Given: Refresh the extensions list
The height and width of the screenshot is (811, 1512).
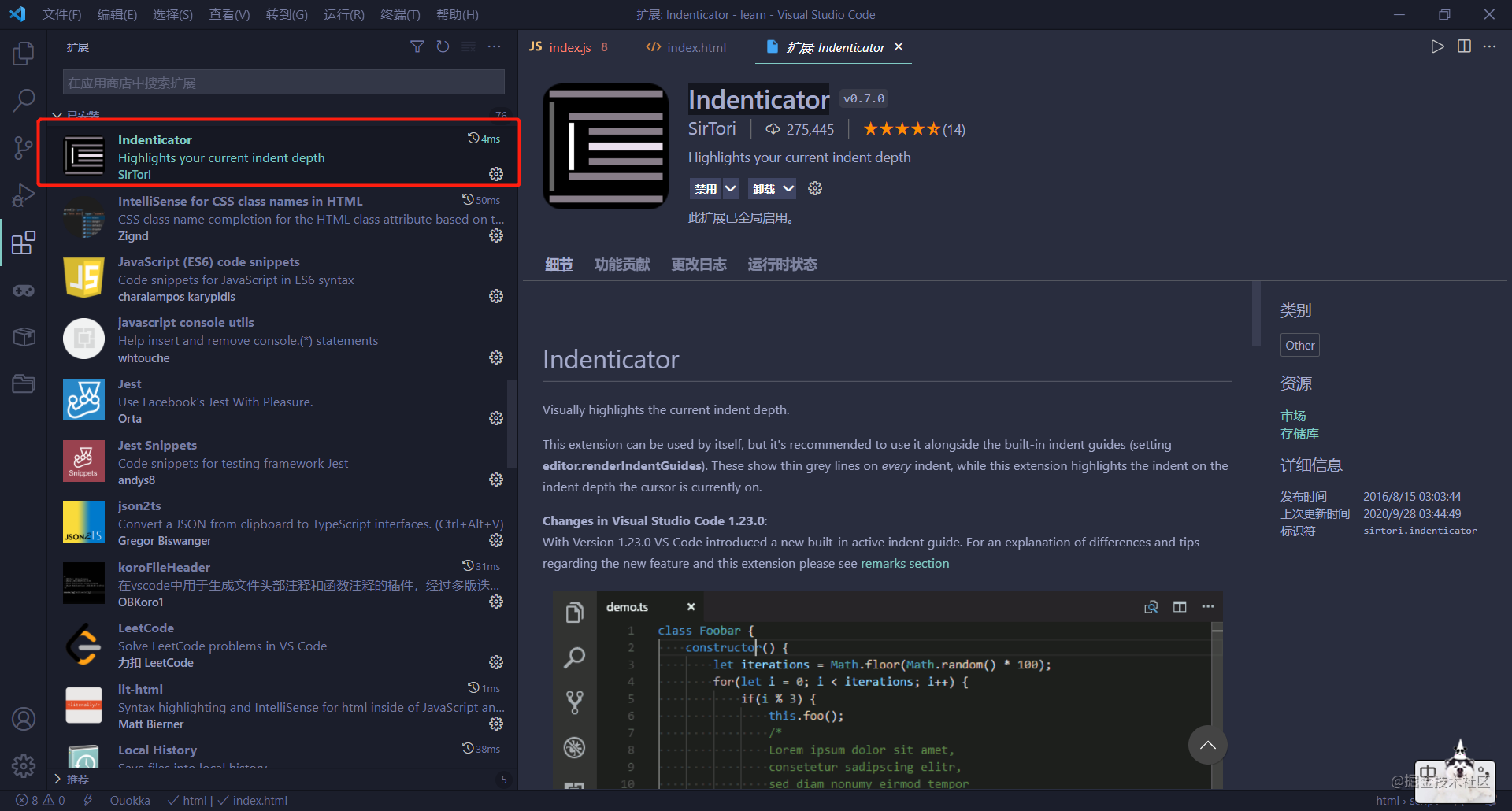Looking at the screenshot, I should [x=443, y=47].
